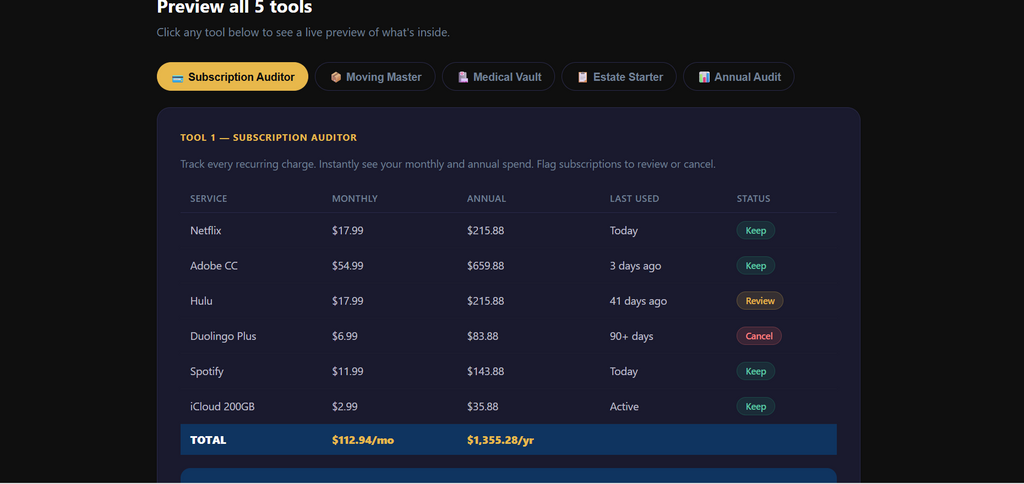The height and width of the screenshot is (484, 1024).
Task: Click the Review badge for Hulu
Action: (760, 301)
